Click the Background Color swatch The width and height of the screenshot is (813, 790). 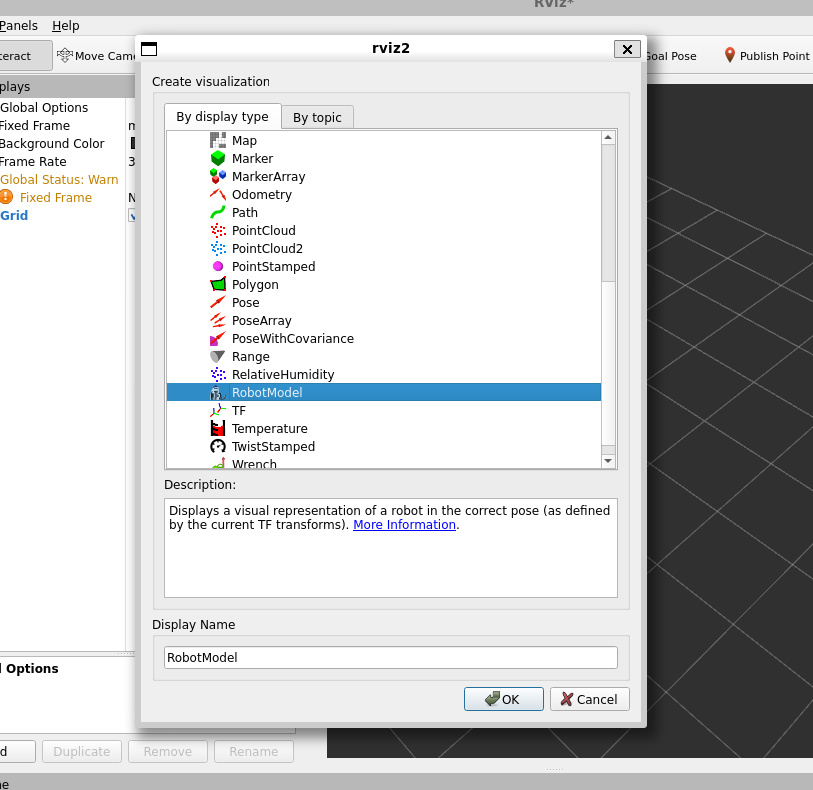[133, 143]
